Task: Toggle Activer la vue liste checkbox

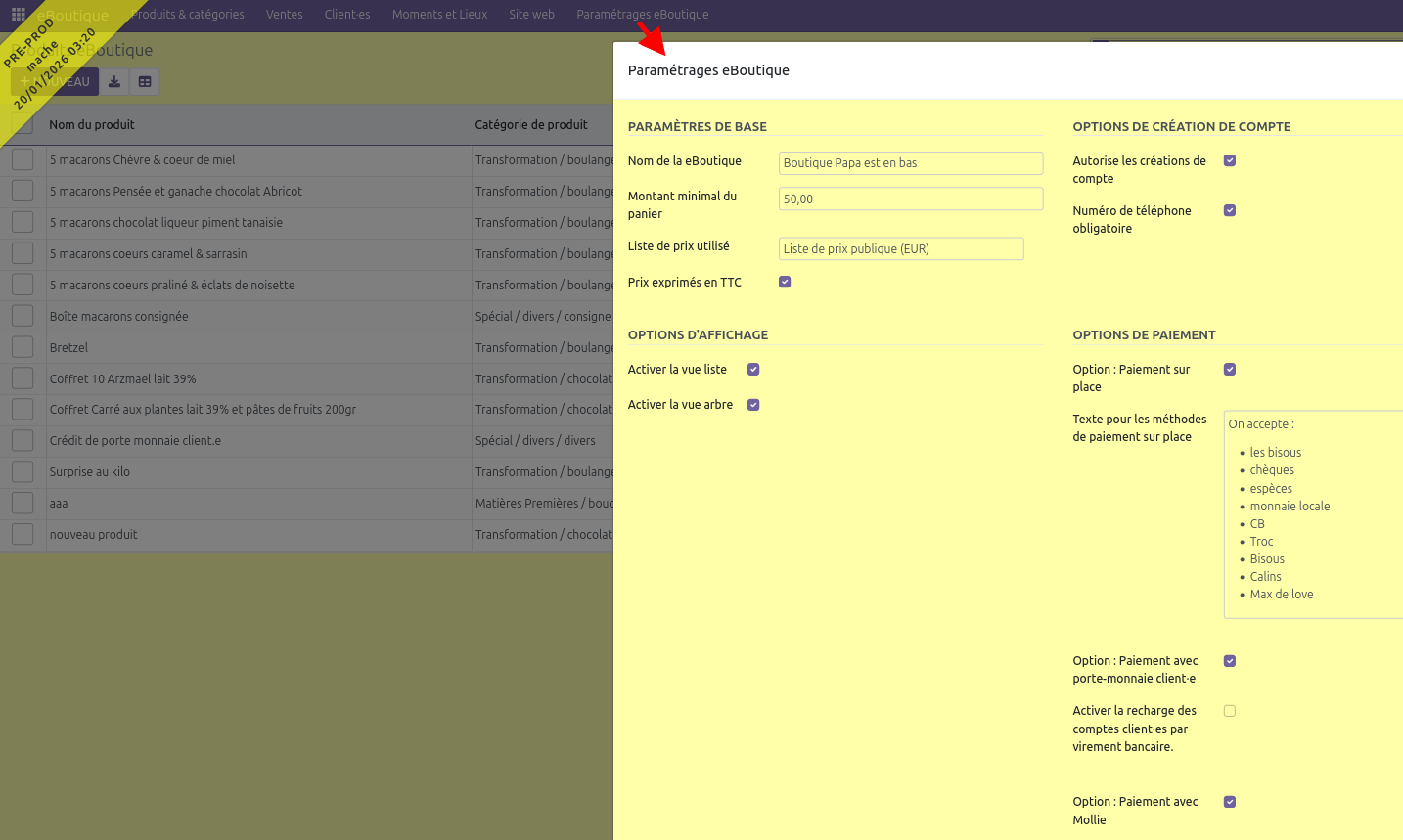Action: (753, 369)
